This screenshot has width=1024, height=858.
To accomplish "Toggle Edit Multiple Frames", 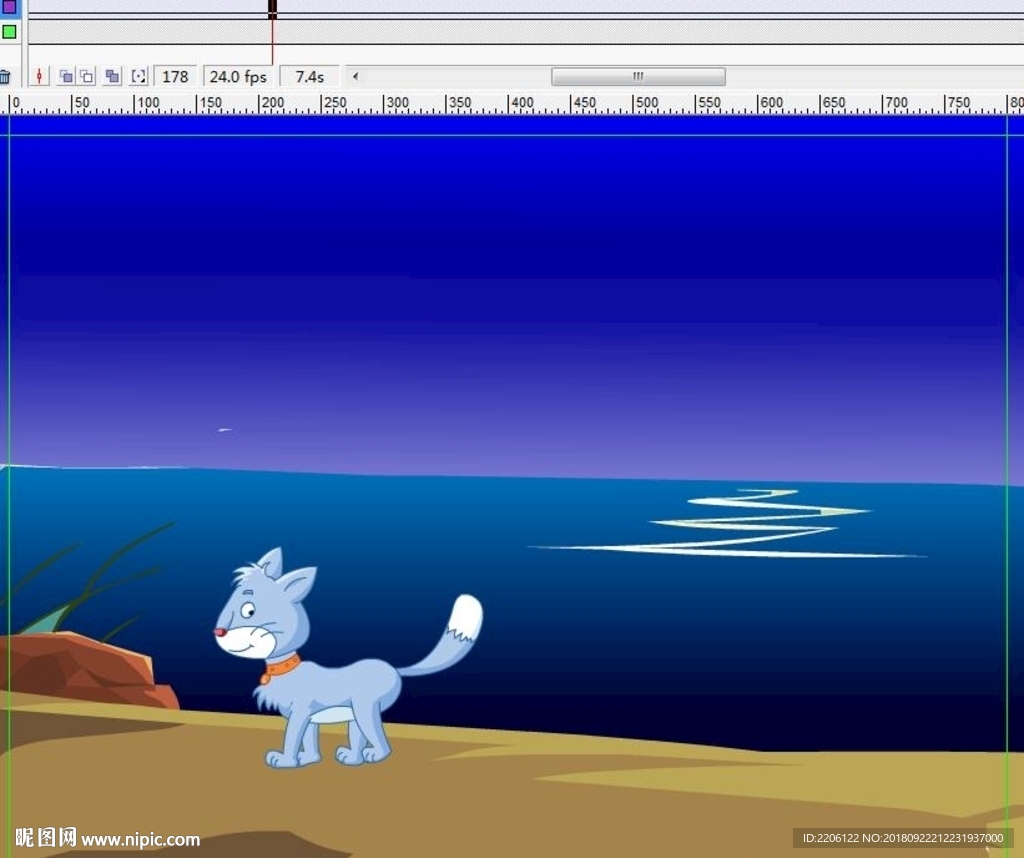I will click(112, 76).
